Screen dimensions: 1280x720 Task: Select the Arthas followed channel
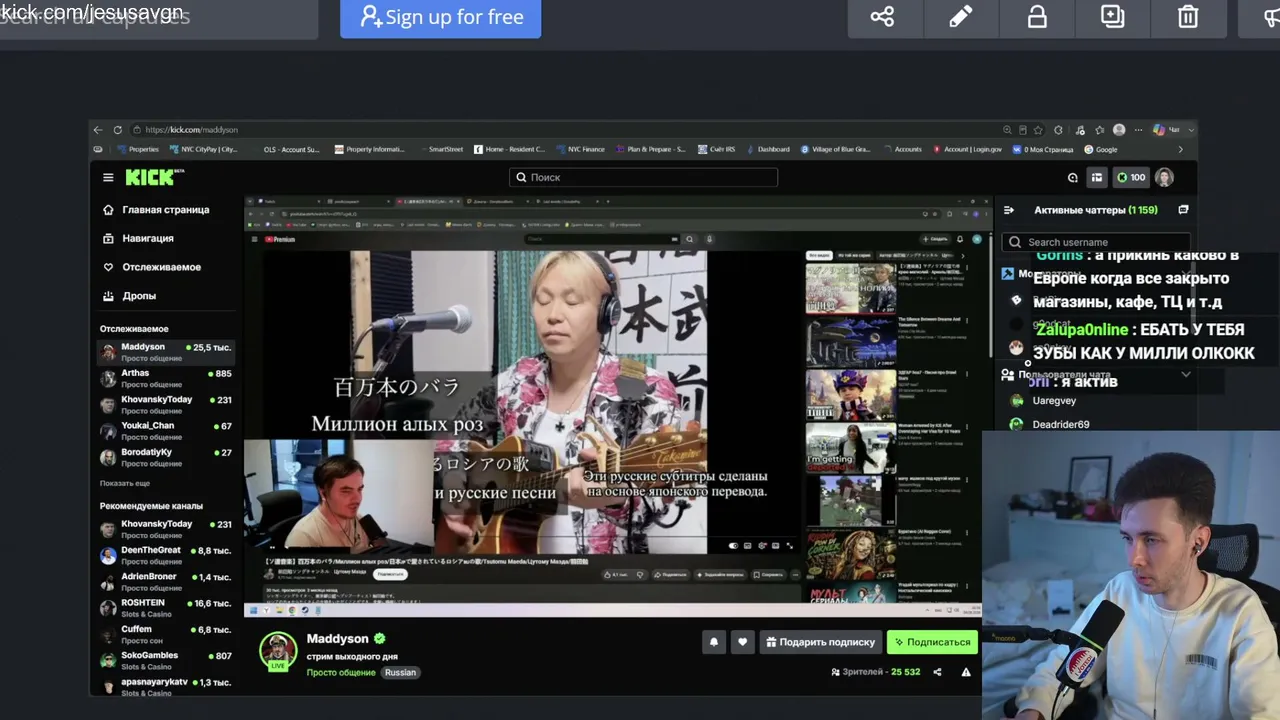166,378
